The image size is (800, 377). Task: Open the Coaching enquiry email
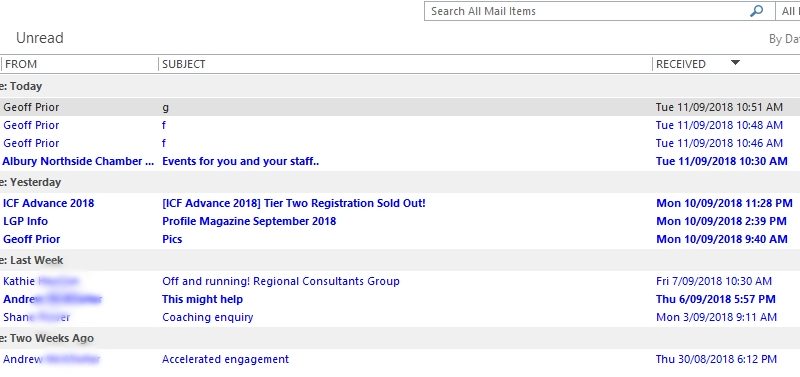point(400,317)
